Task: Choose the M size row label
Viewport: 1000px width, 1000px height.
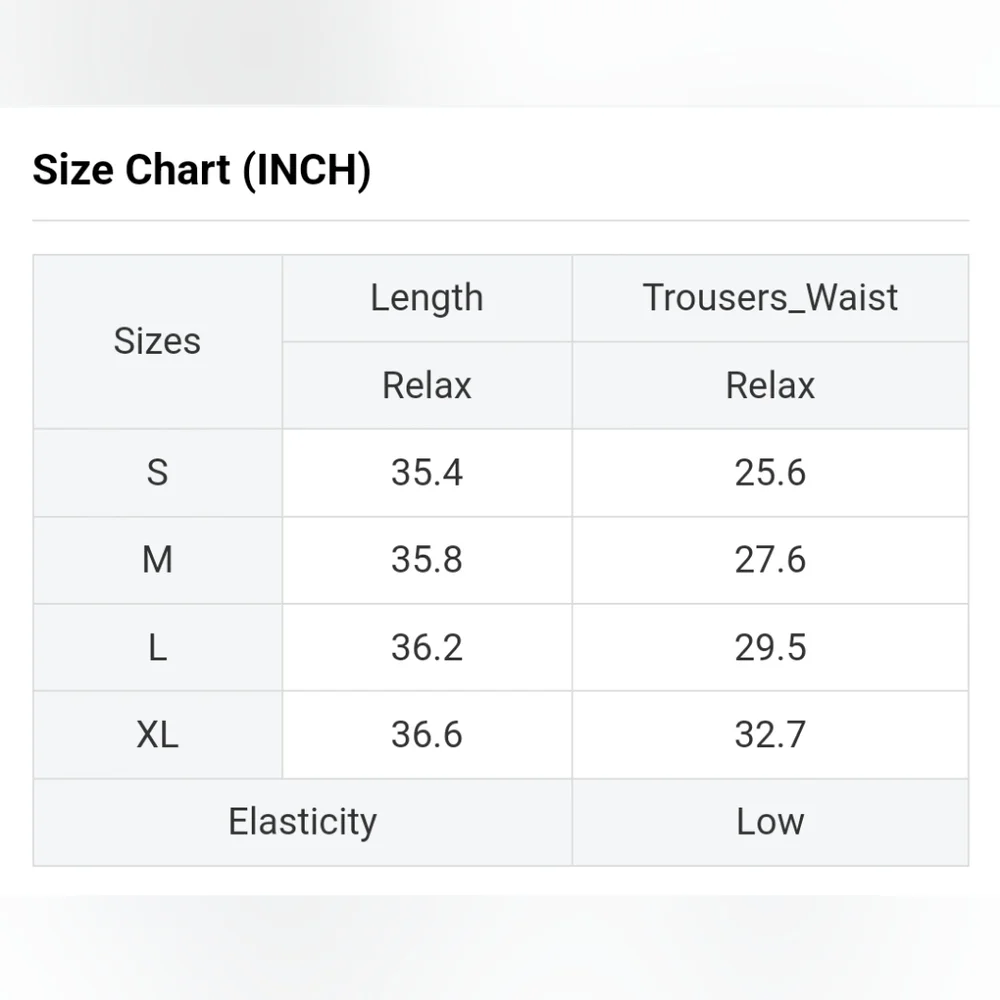Action: click(157, 560)
